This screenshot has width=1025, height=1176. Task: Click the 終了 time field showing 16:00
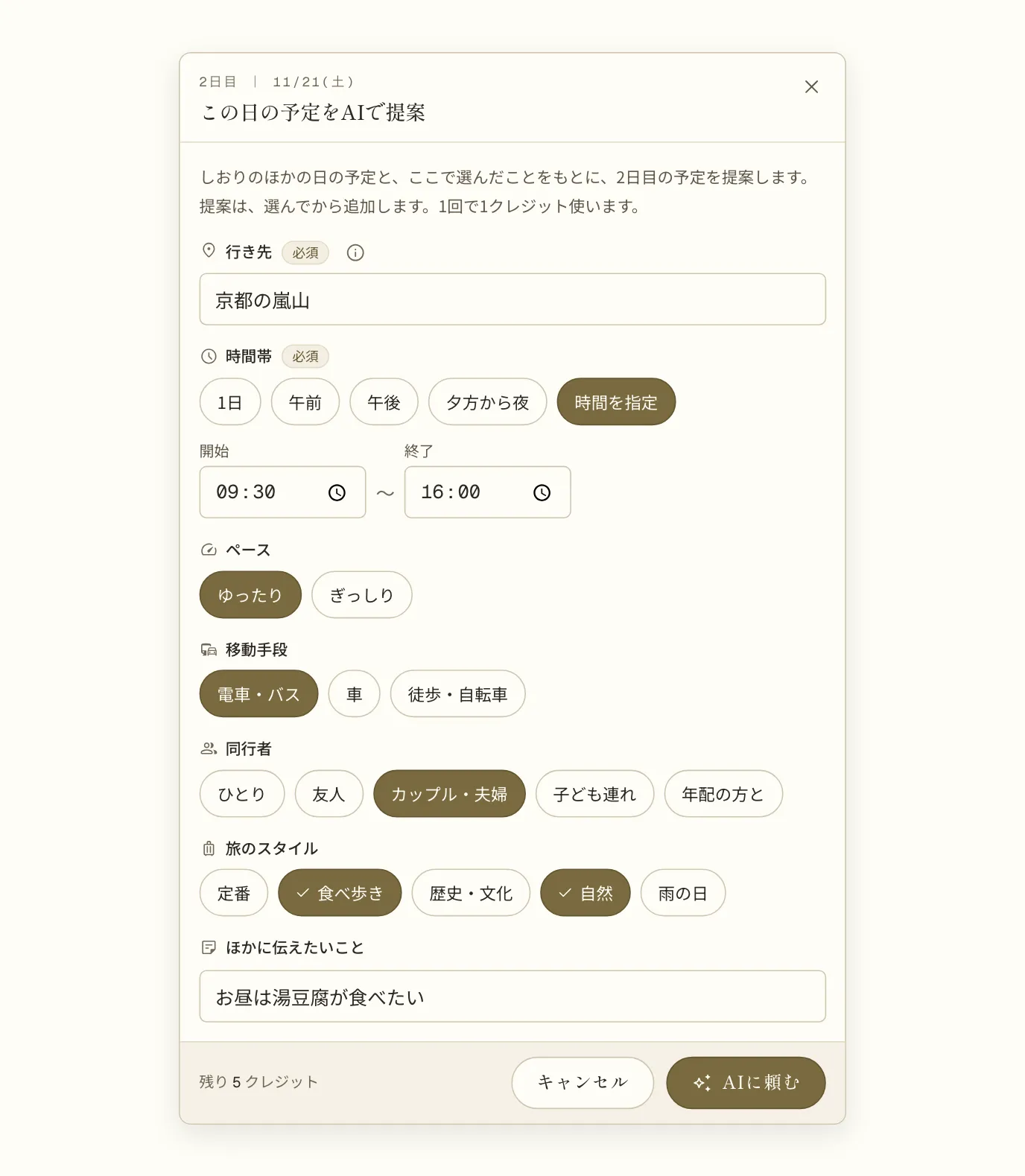[x=487, y=492]
